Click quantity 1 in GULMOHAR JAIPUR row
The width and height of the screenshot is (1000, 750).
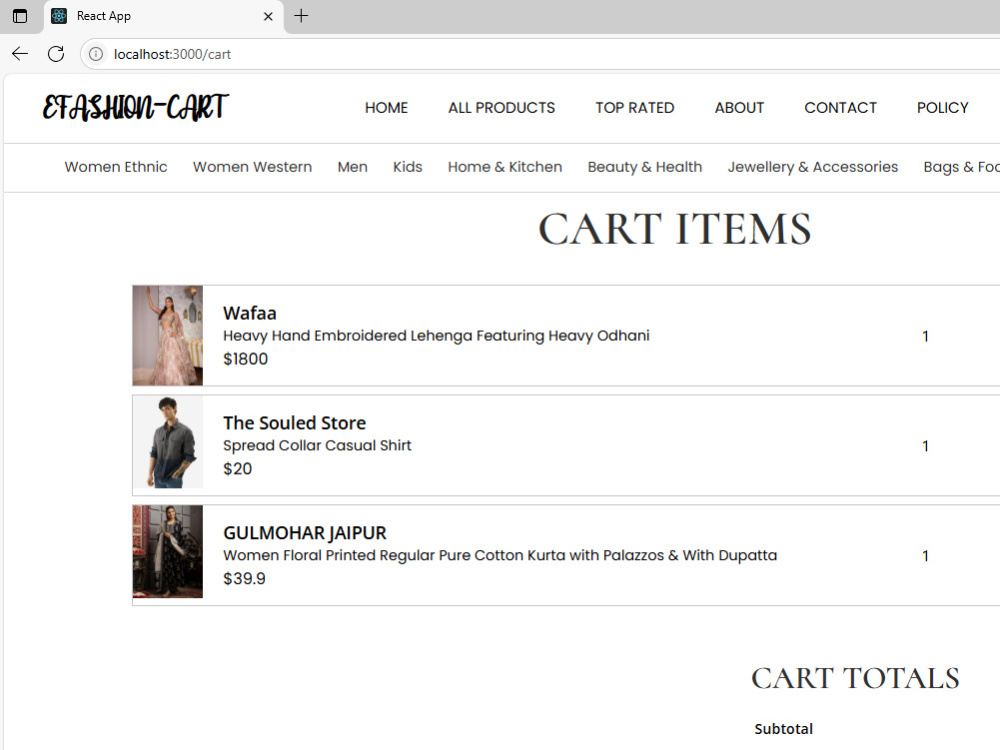pyautogui.click(x=925, y=555)
